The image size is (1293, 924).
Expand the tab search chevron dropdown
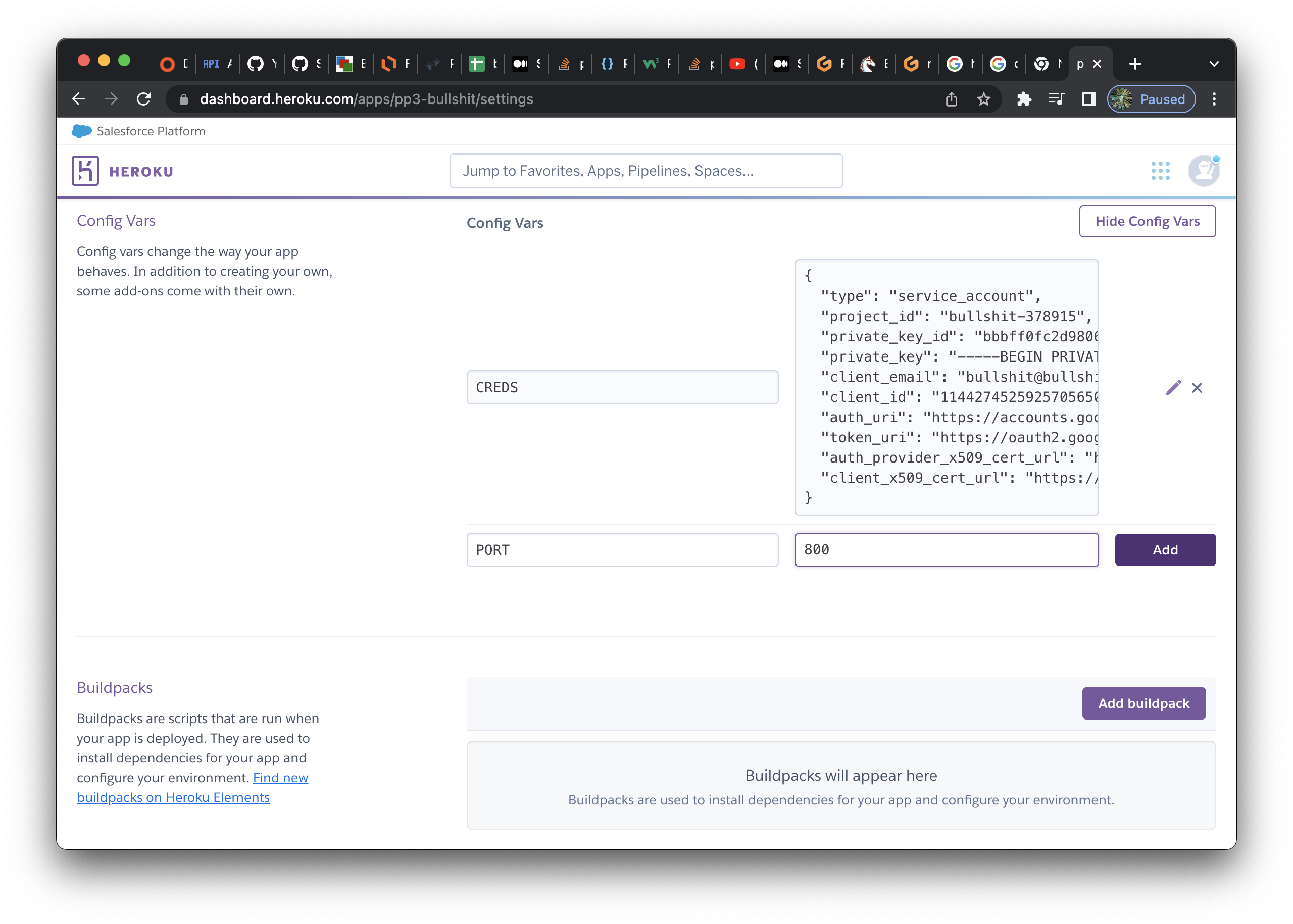click(x=1213, y=64)
